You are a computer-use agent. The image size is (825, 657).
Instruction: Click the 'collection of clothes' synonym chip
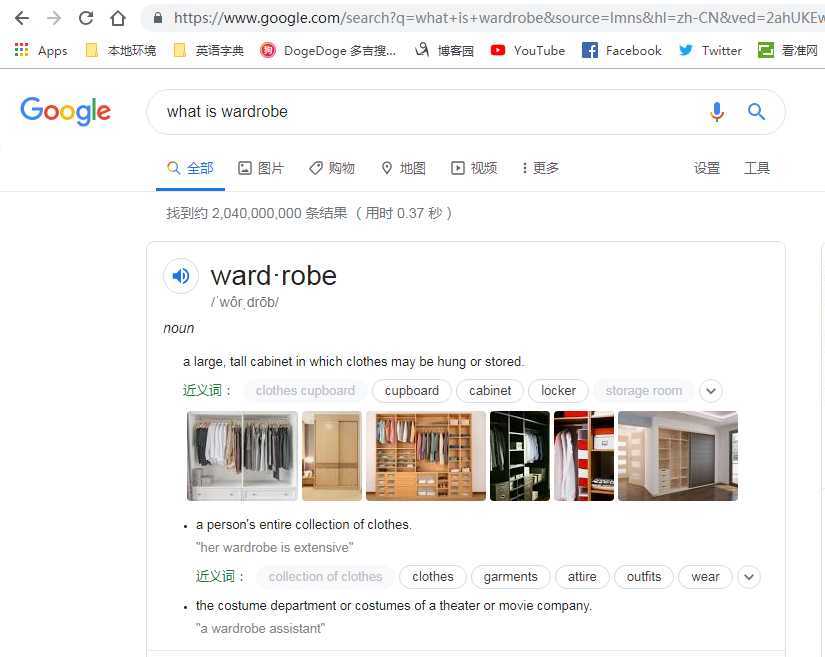[325, 577]
